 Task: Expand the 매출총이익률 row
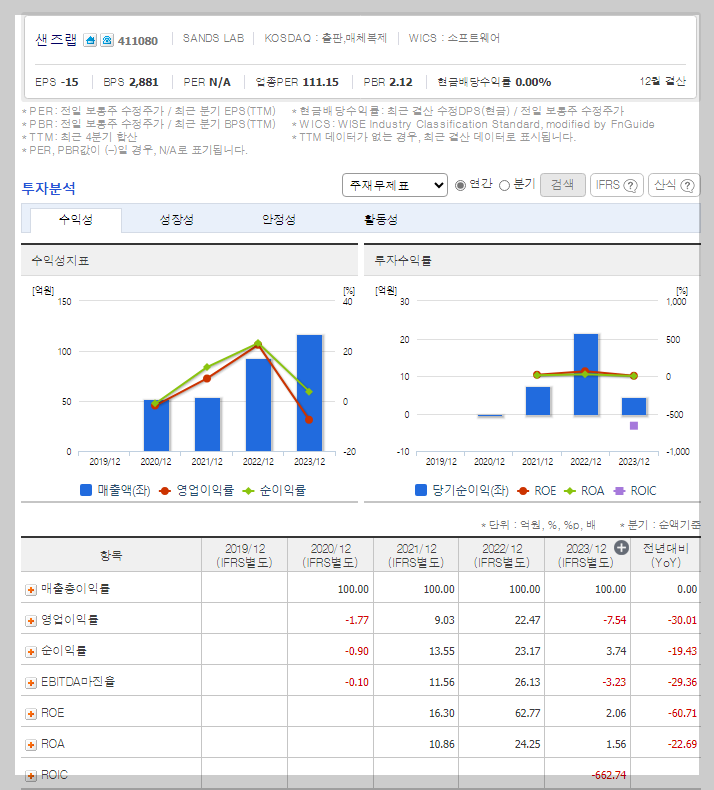tap(31, 589)
